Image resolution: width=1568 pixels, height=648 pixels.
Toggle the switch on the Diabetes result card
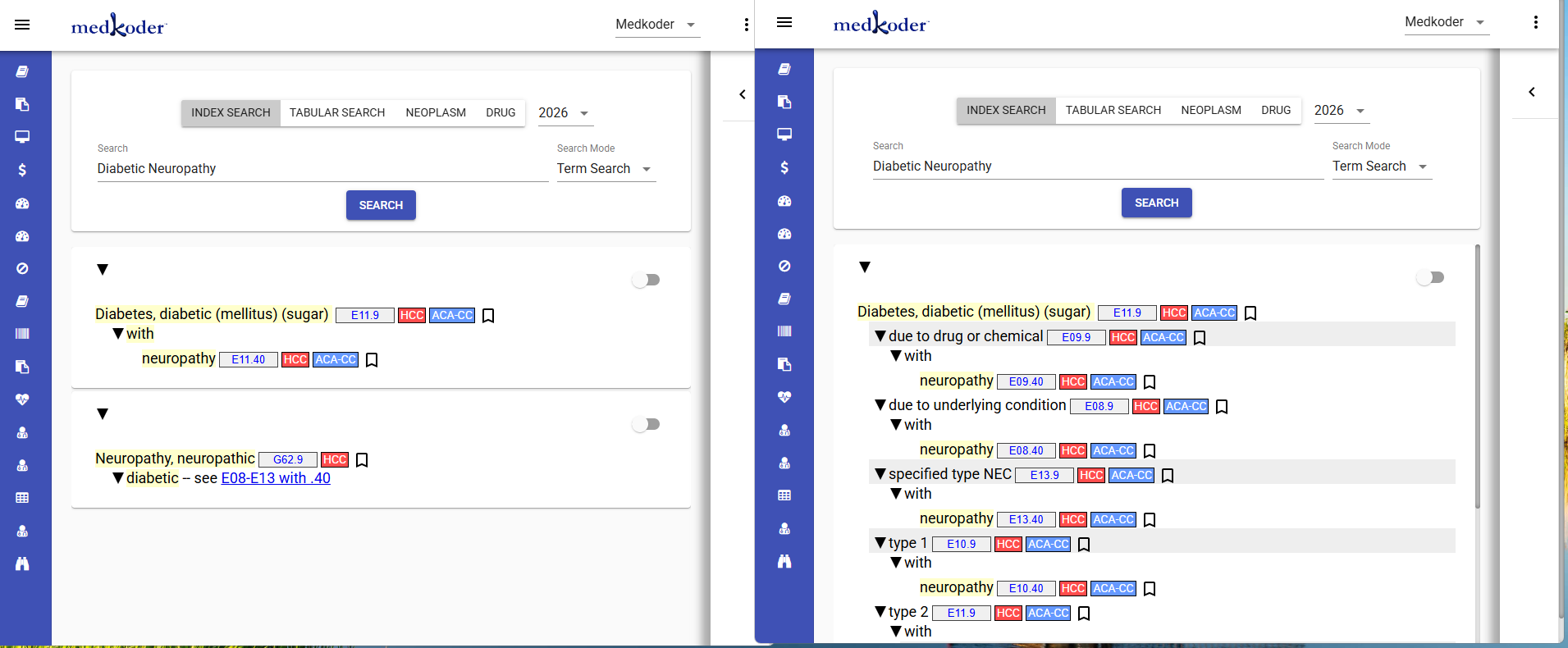click(x=646, y=280)
